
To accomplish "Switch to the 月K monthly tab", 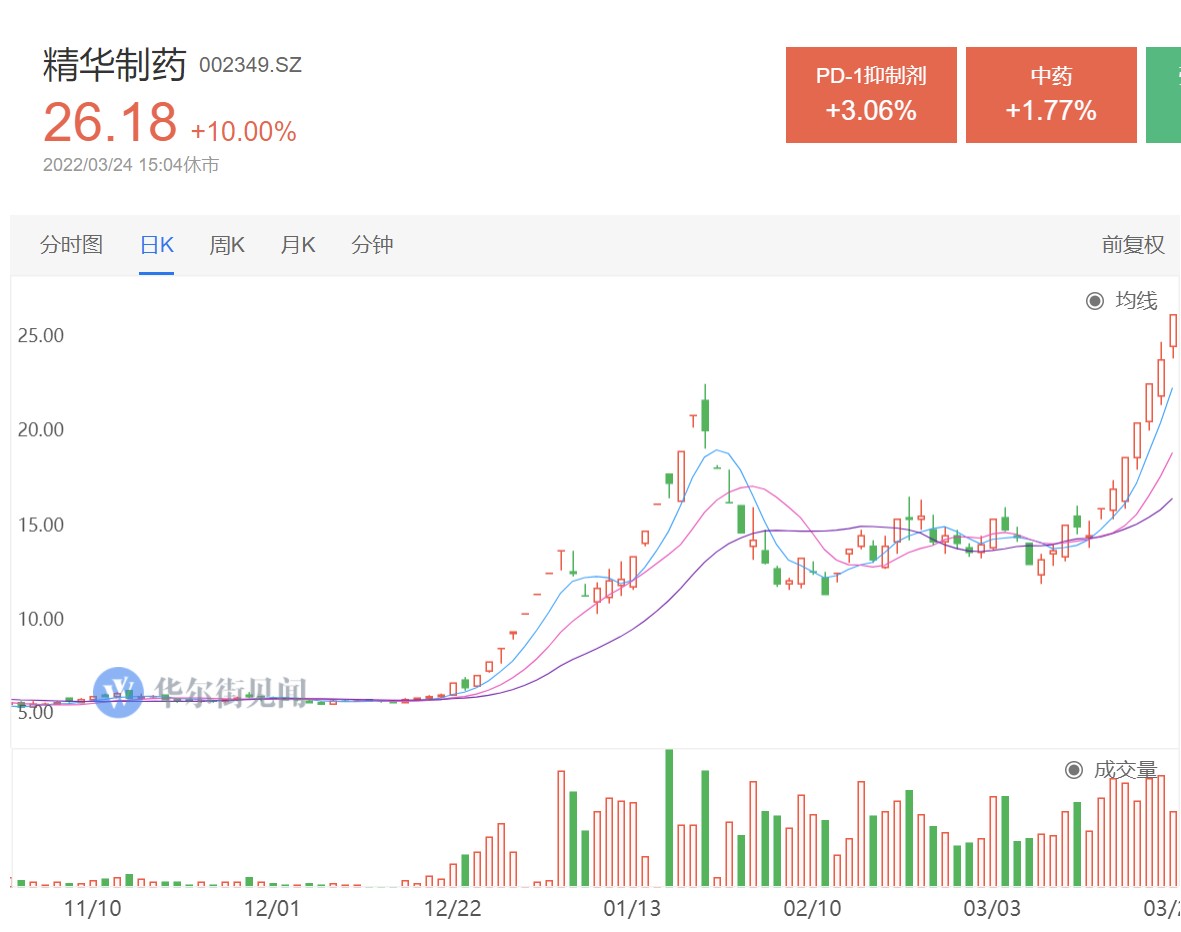I will point(298,245).
